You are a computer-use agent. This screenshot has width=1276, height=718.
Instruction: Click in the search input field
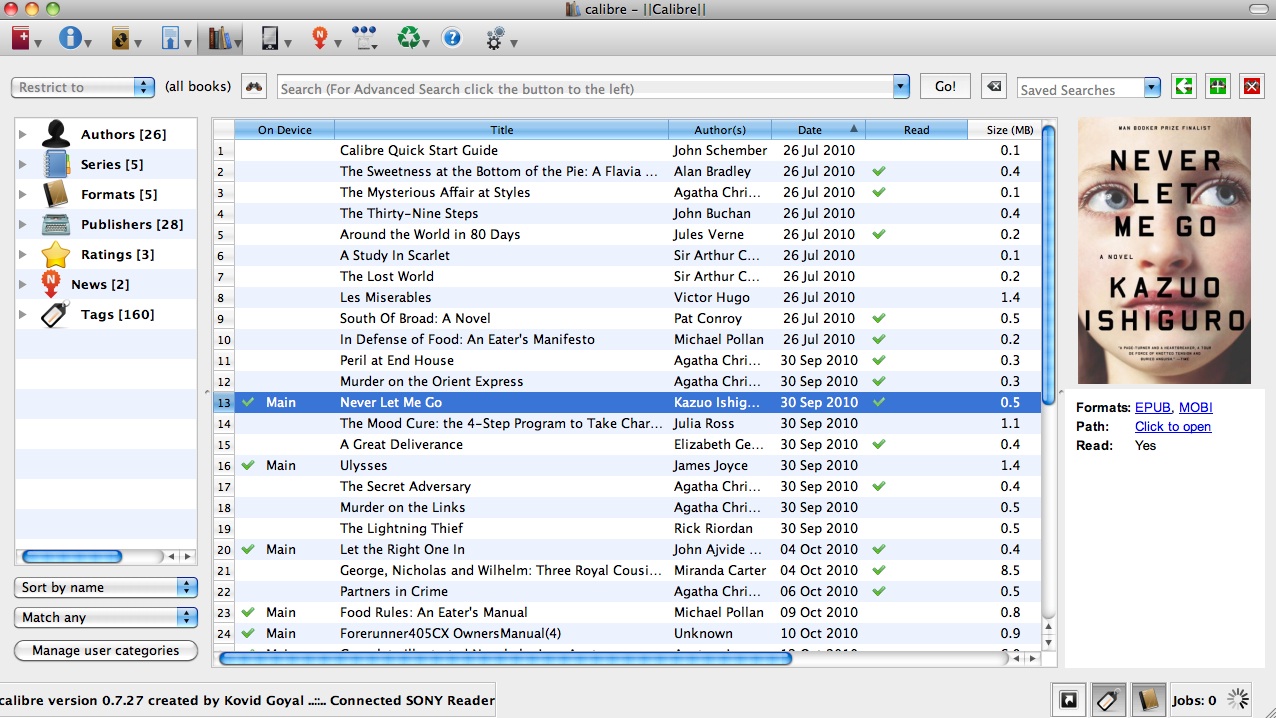(x=585, y=88)
